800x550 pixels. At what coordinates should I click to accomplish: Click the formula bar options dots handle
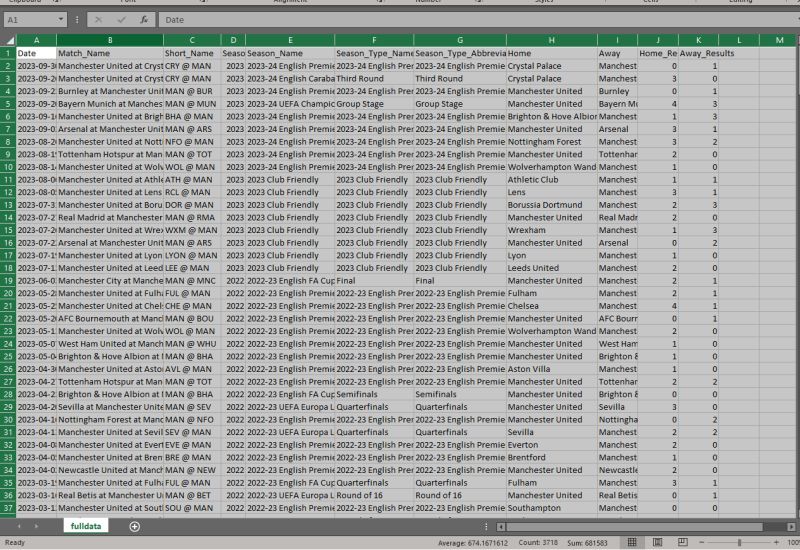pos(77,20)
